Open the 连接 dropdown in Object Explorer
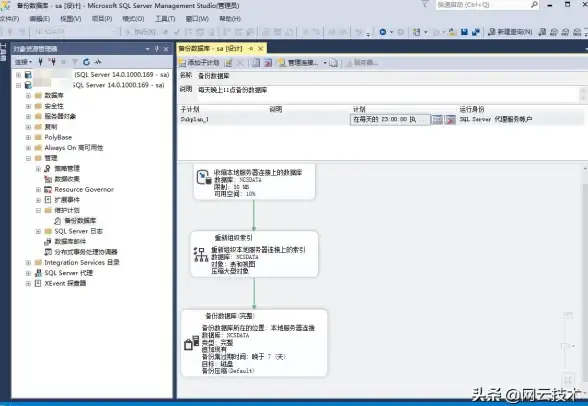588x406 pixels. point(23,62)
